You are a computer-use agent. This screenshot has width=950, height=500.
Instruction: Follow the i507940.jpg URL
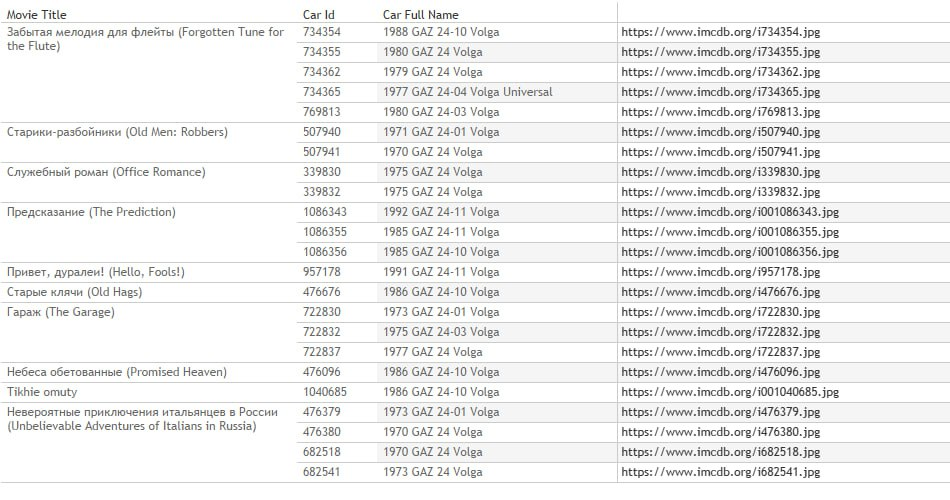pos(720,132)
